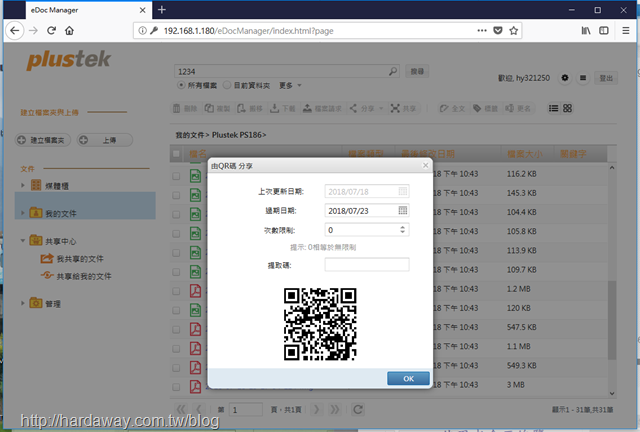This screenshot has height=432, width=640.
Task: Click image file icon in 105.8 KB row
Action: pyautogui.click(x=196, y=233)
